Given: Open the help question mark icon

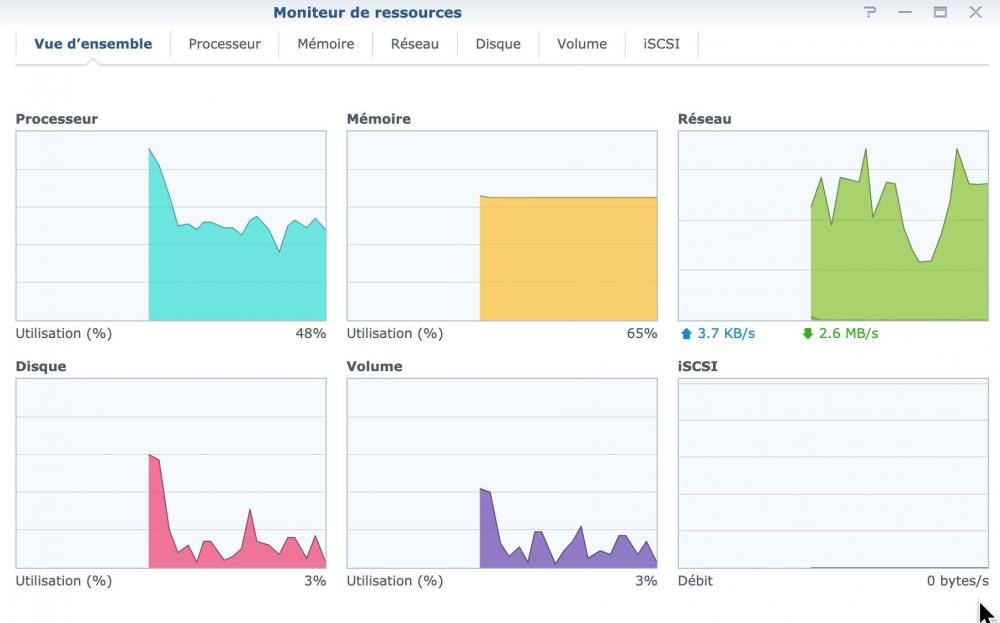Looking at the screenshot, I should pyautogui.click(x=870, y=13).
